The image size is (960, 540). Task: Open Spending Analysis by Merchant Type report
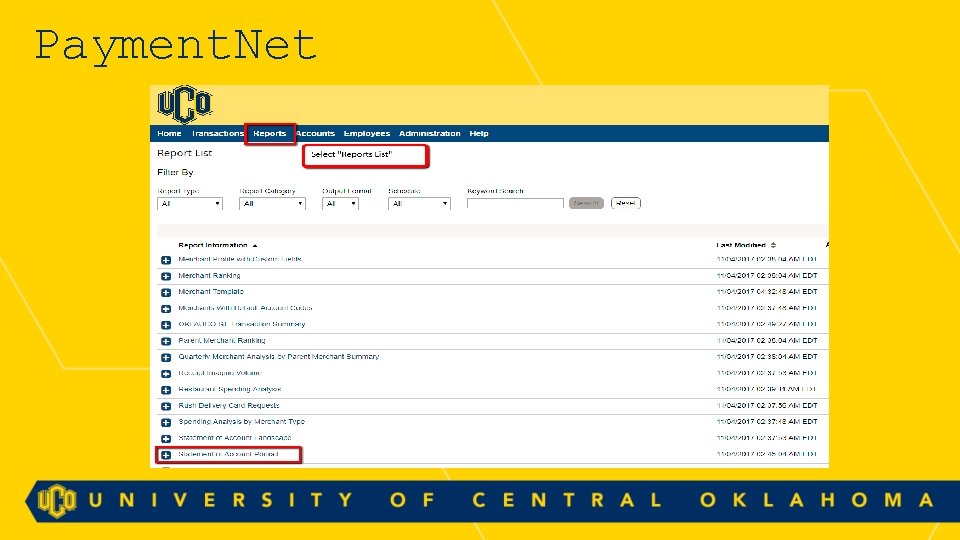click(x=241, y=421)
